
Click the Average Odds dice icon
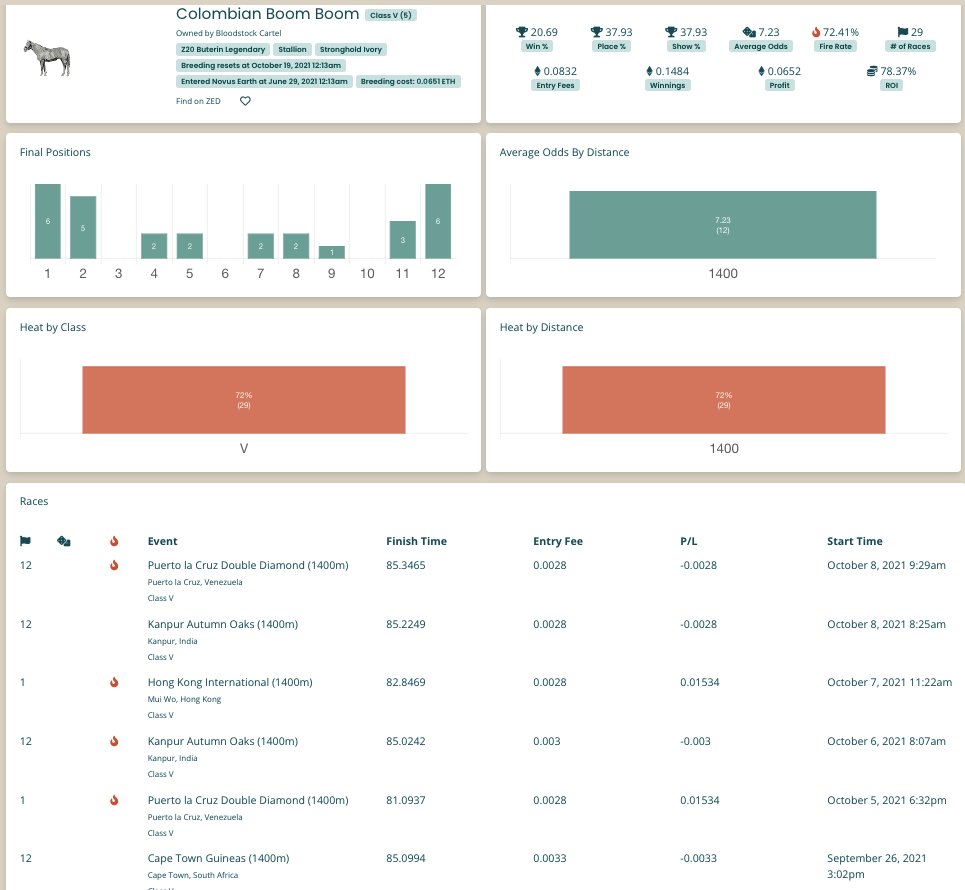coord(749,32)
